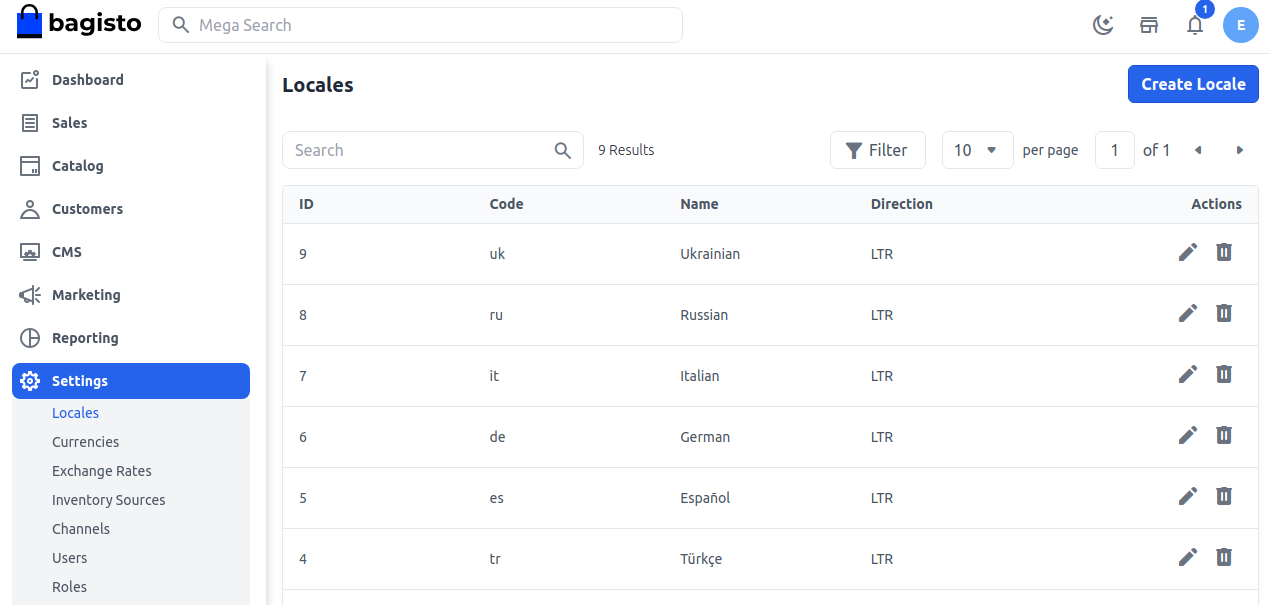Delete the German locale

pos(1223,435)
